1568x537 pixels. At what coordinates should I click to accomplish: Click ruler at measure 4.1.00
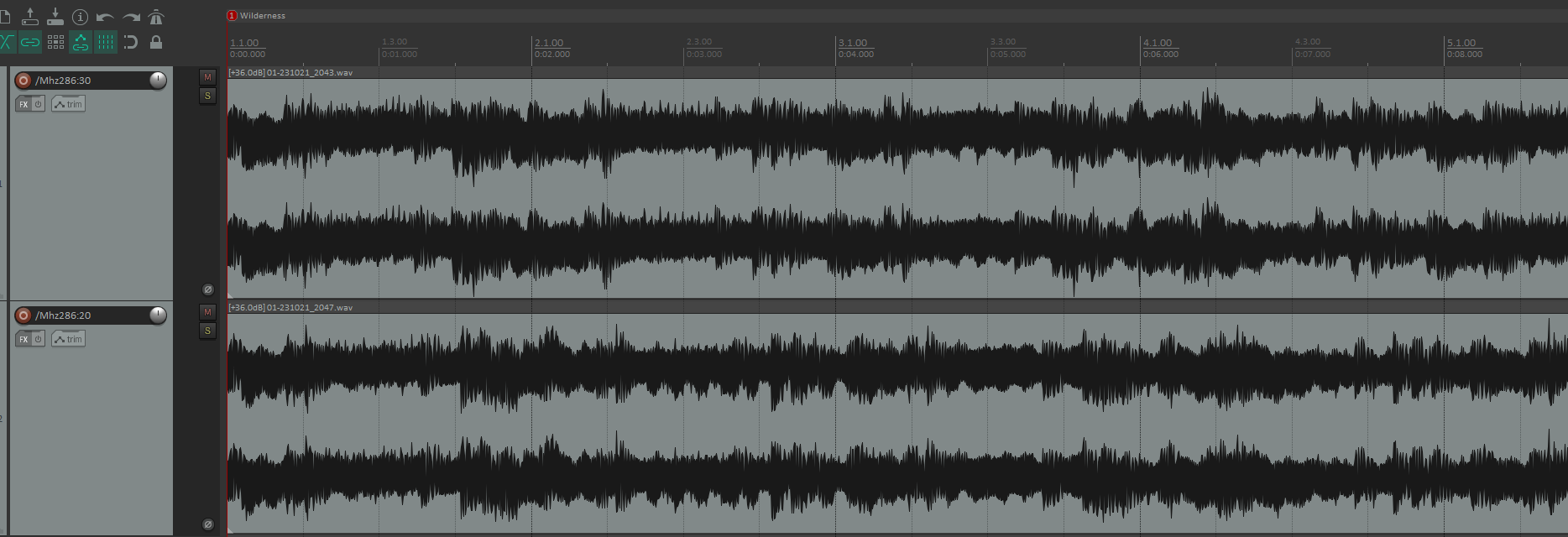[1158, 43]
